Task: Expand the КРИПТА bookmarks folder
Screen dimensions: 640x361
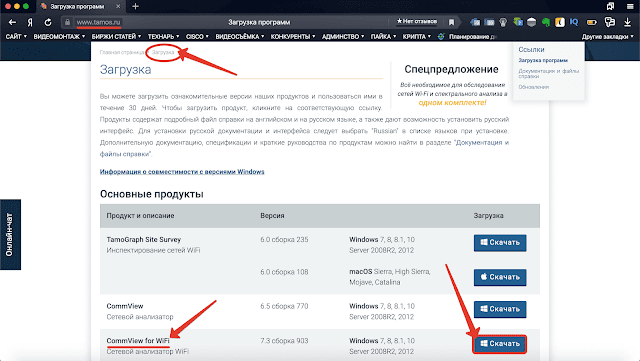Action: pos(417,36)
